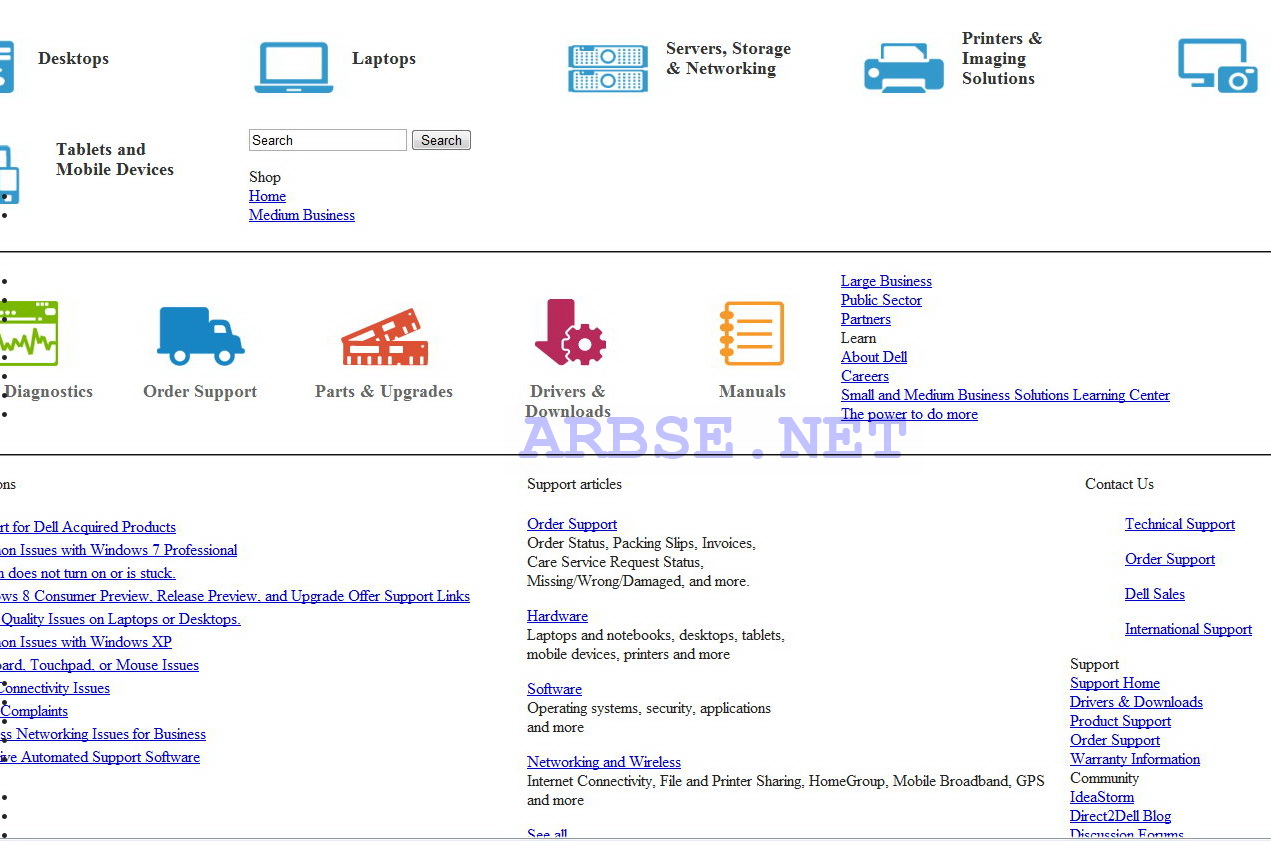
Task: Open Order Support link under Support Home
Action: [1115, 740]
